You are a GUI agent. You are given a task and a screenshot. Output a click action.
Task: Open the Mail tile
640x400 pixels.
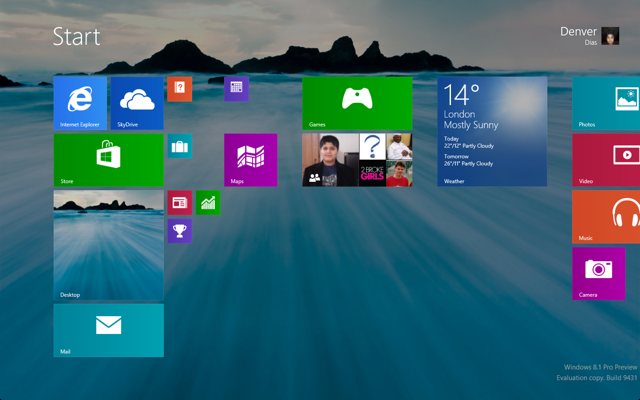109,330
